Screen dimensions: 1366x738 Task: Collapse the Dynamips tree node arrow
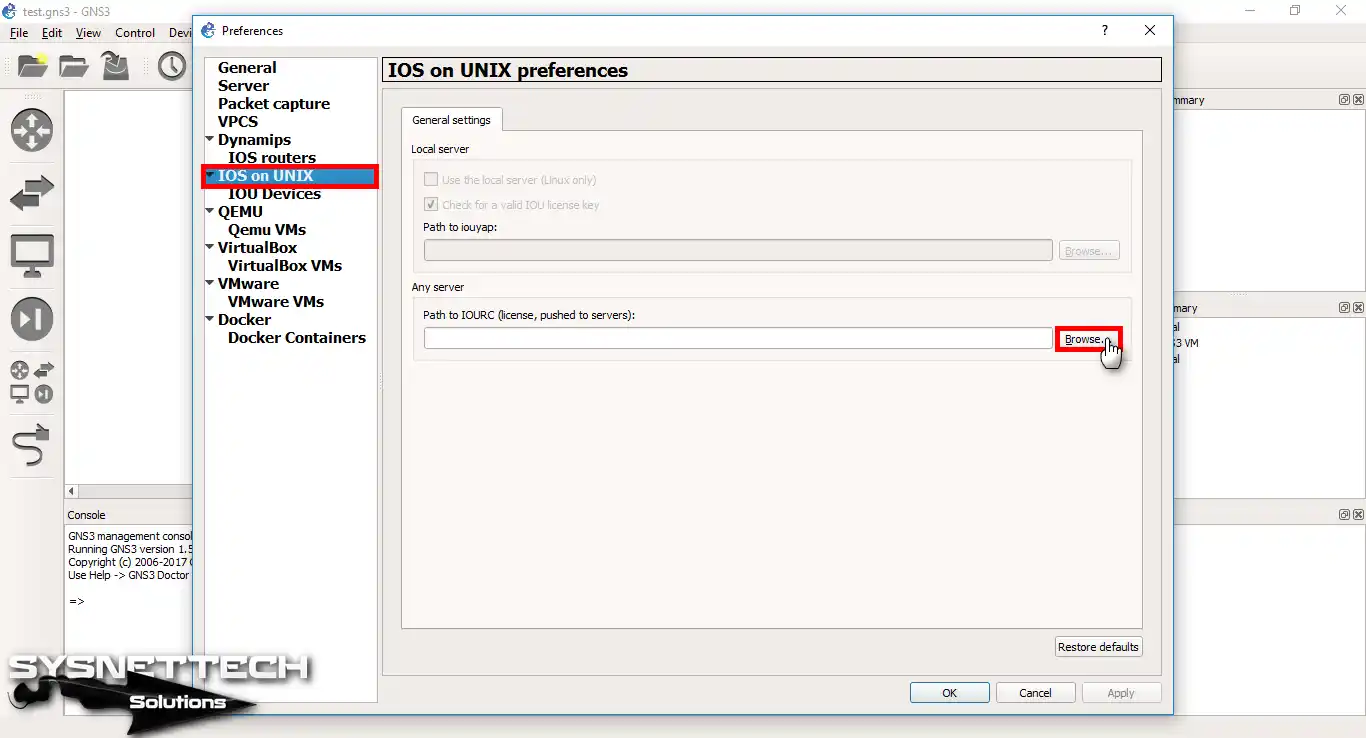(x=210, y=139)
